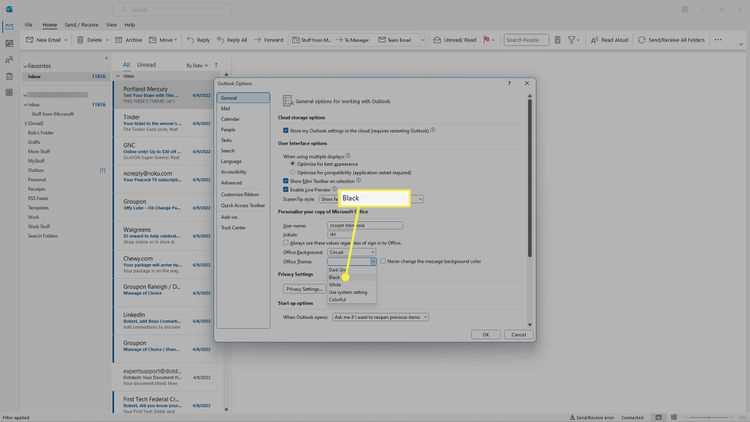Select Optimize for best appearance option

coord(293,164)
